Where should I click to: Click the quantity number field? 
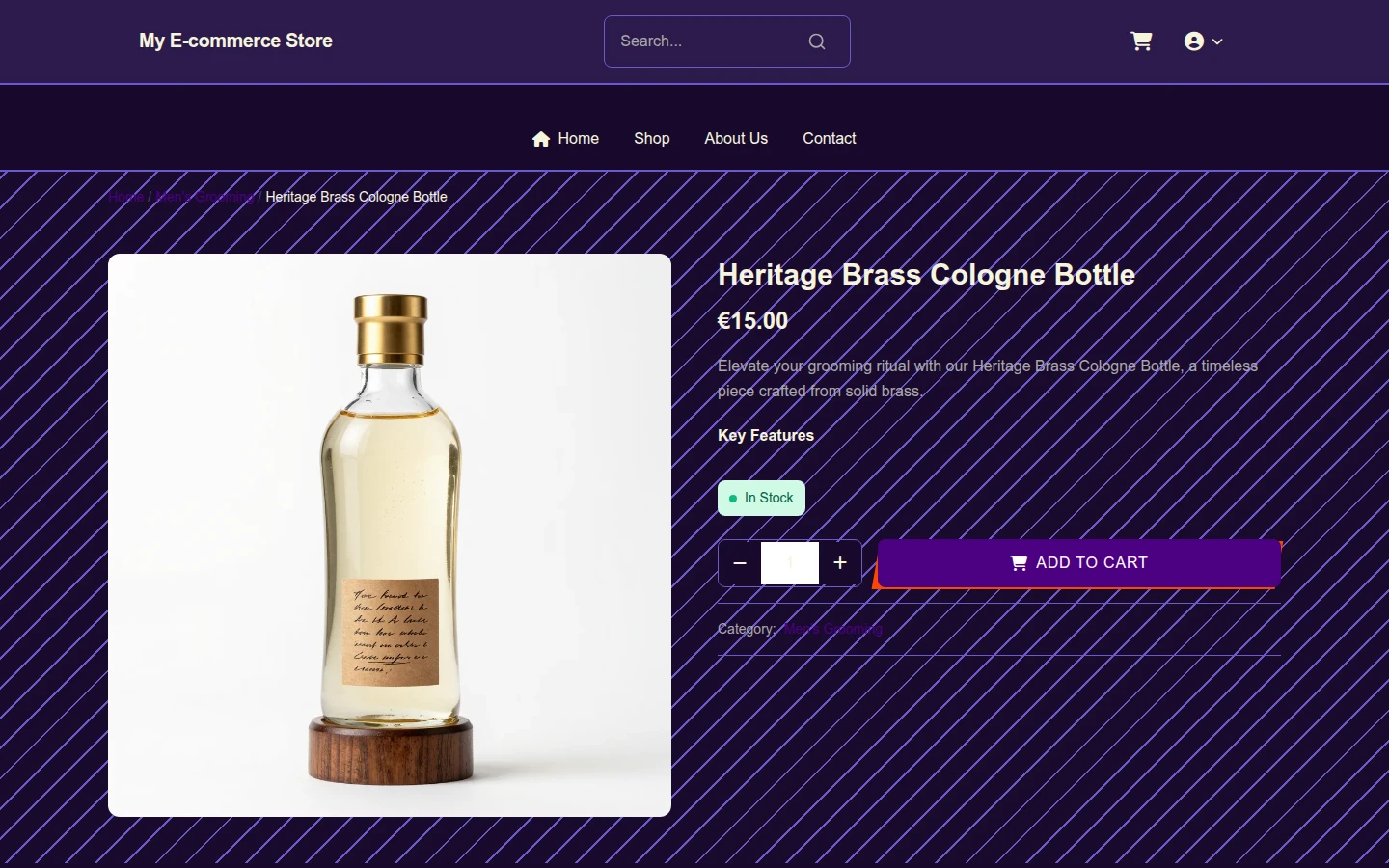tap(790, 563)
